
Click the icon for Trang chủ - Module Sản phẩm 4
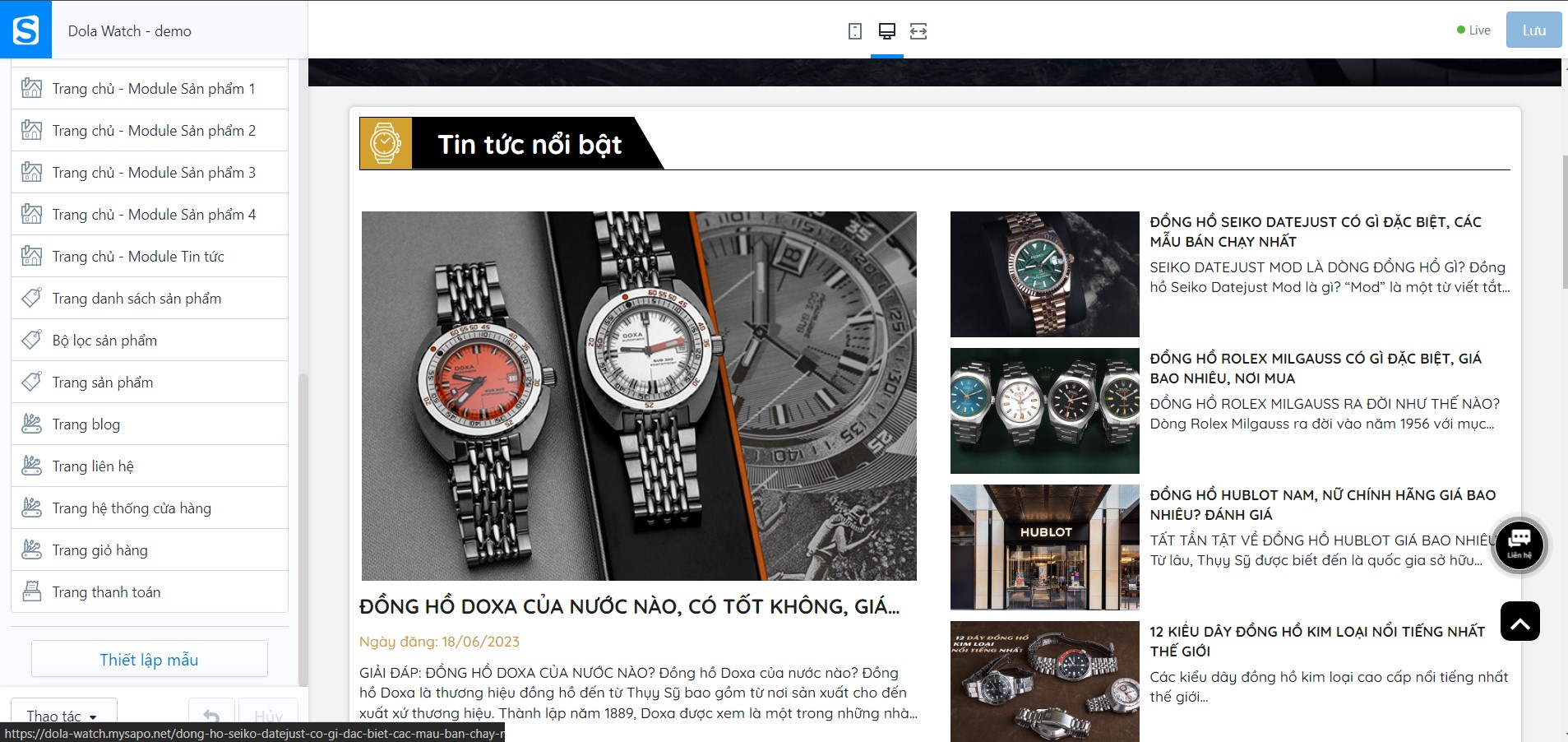31,214
